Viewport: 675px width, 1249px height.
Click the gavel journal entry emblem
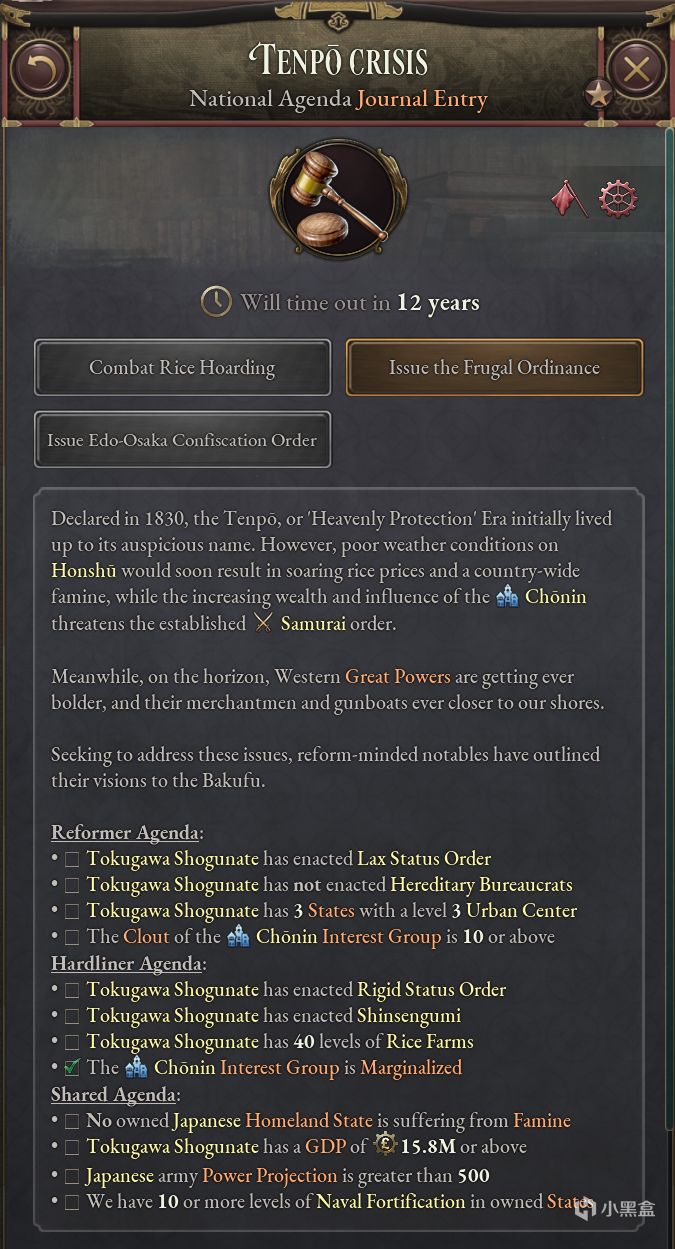click(x=336, y=197)
